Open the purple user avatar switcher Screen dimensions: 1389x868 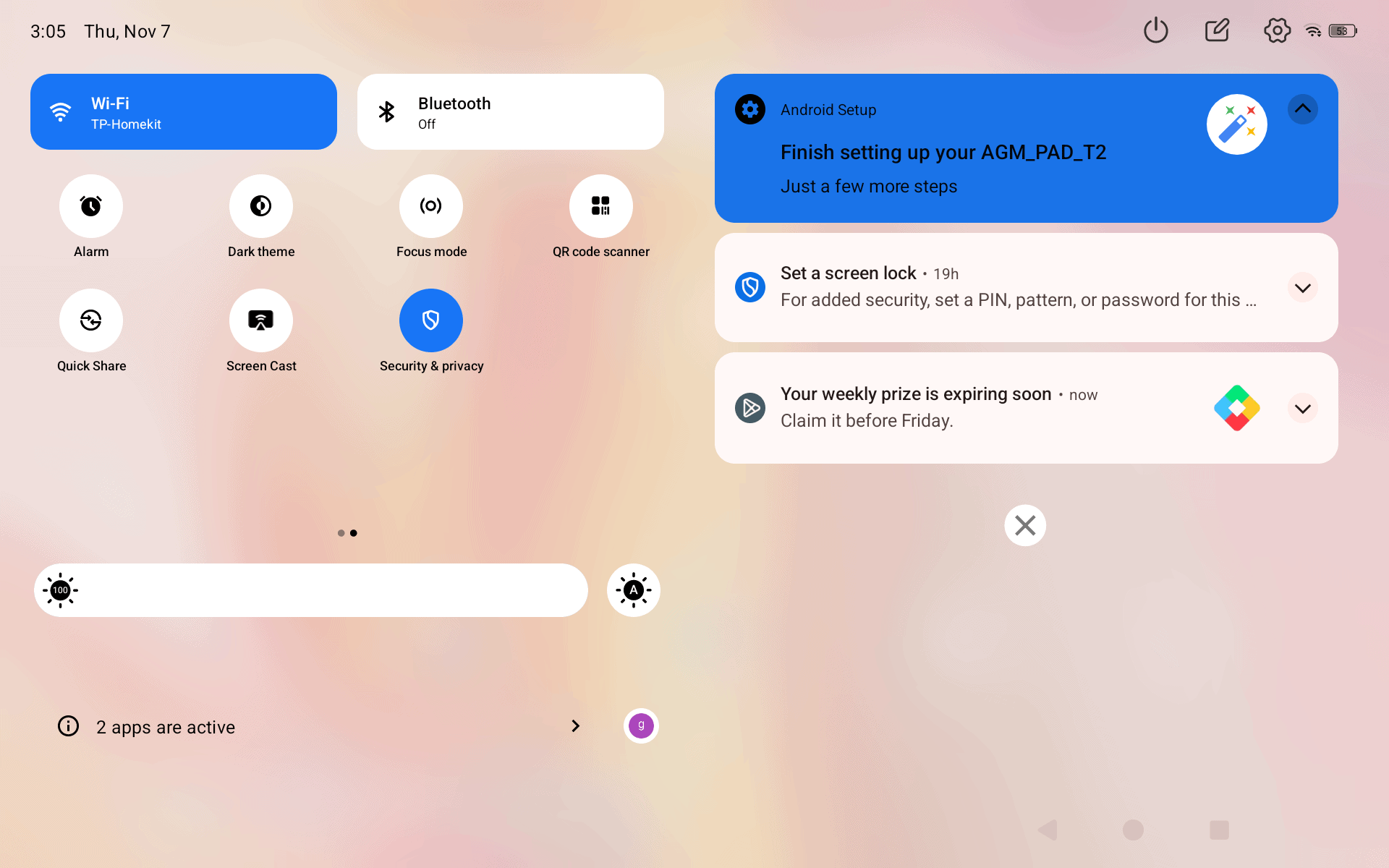click(641, 726)
